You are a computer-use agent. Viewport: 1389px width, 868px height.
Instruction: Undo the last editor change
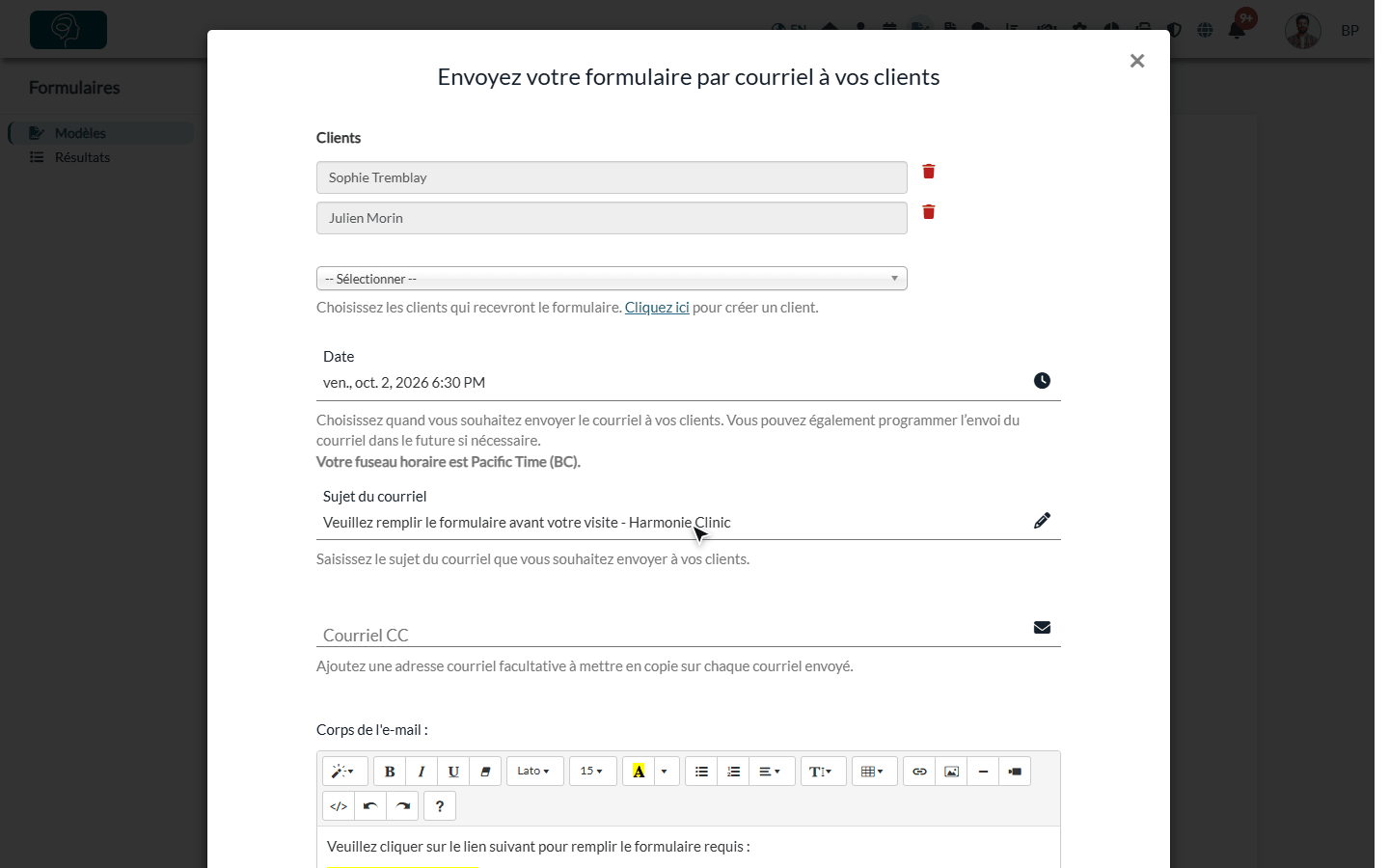point(370,806)
